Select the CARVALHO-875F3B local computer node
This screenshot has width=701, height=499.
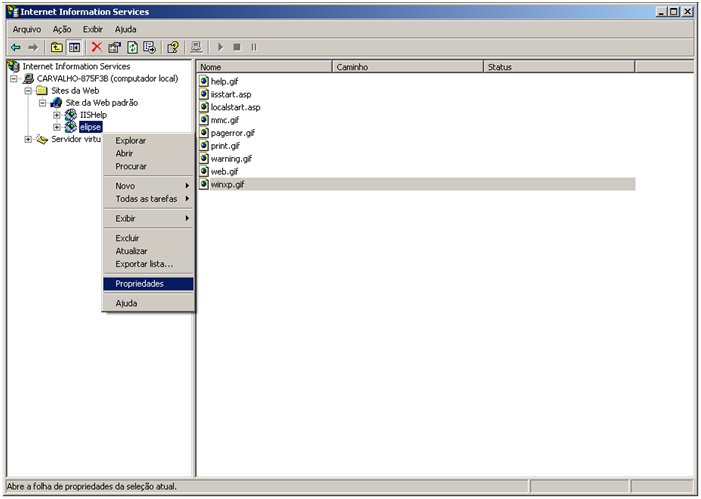[107, 79]
